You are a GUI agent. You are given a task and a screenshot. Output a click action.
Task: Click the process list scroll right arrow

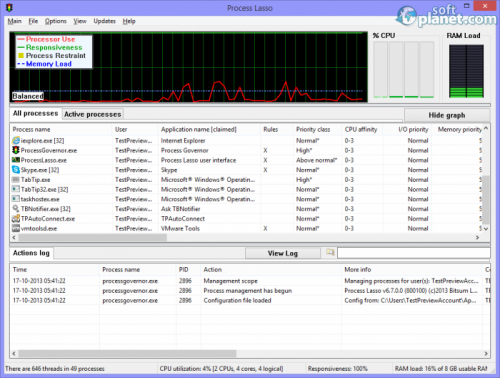coord(477,237)
